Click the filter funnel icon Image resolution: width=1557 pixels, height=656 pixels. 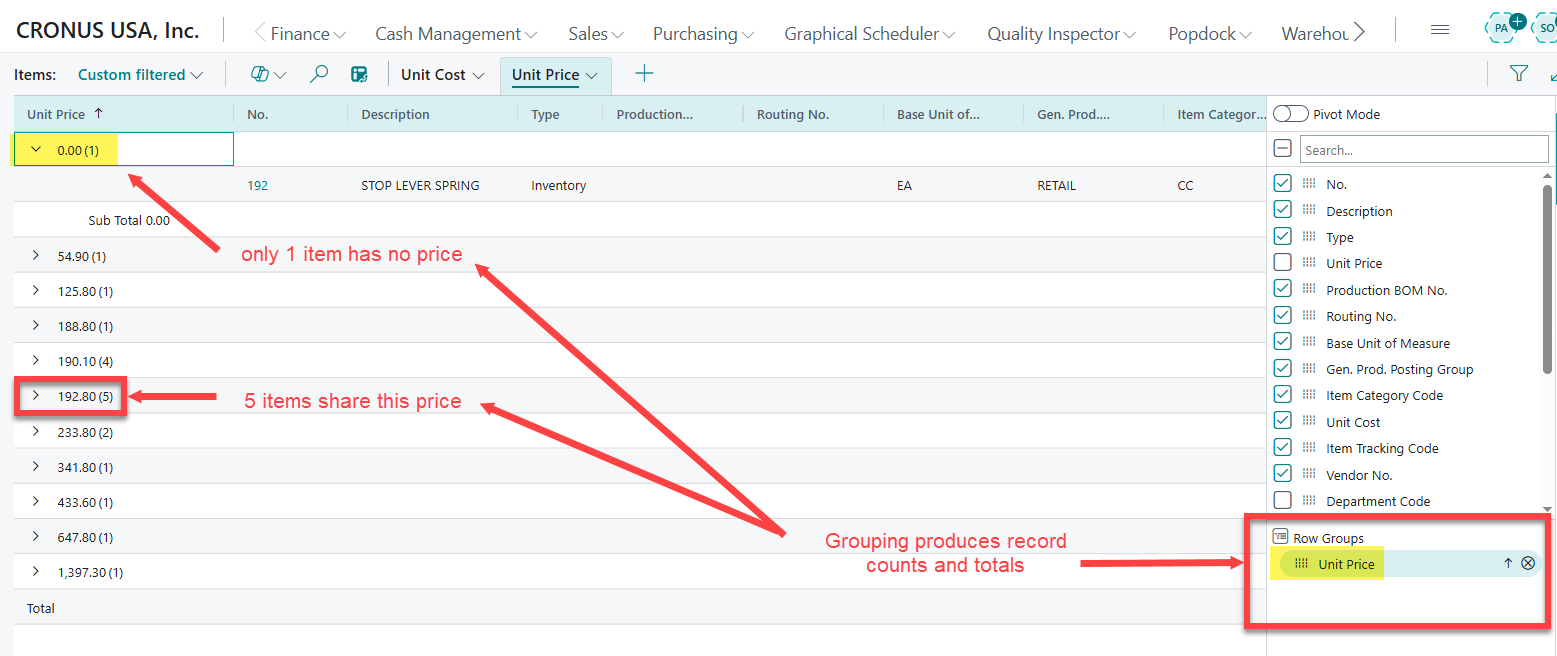(1519, 73)
